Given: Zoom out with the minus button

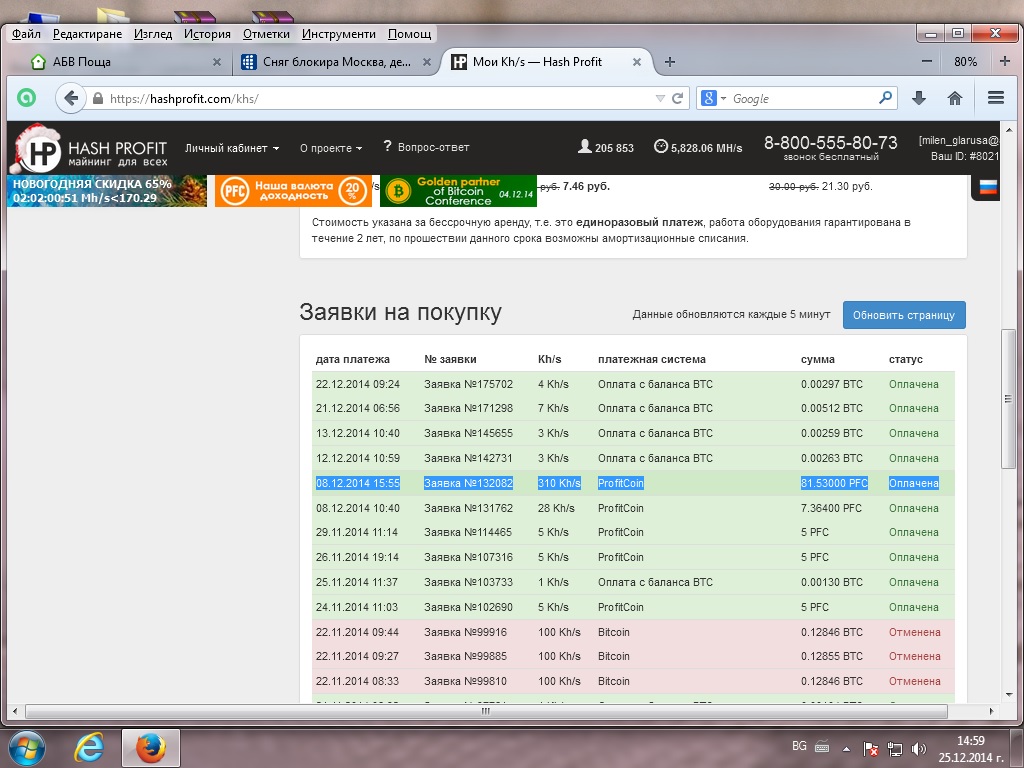Looking at the screenshot, I should tap(927, 61).
